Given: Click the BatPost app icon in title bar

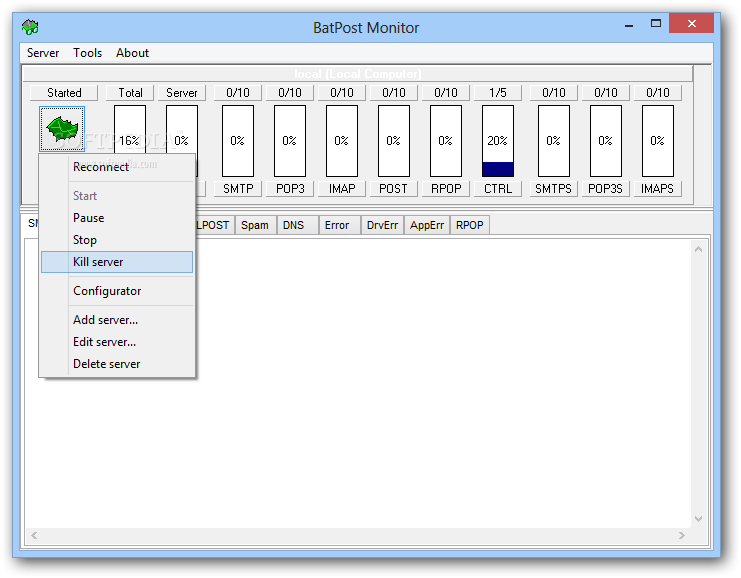Looking at the screenshot, I should [30, 27].
